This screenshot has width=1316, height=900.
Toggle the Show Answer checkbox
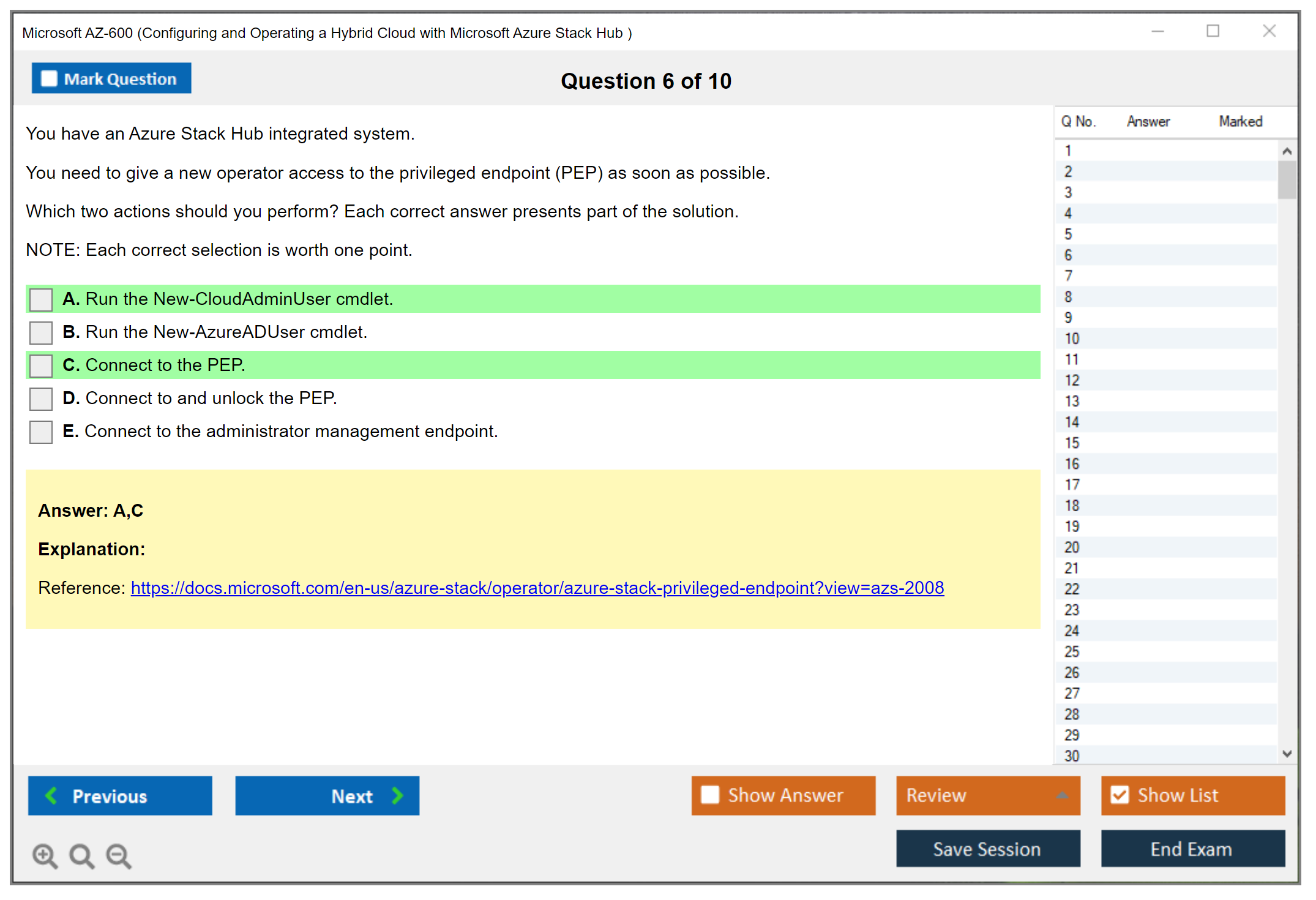tap(710, 795)
